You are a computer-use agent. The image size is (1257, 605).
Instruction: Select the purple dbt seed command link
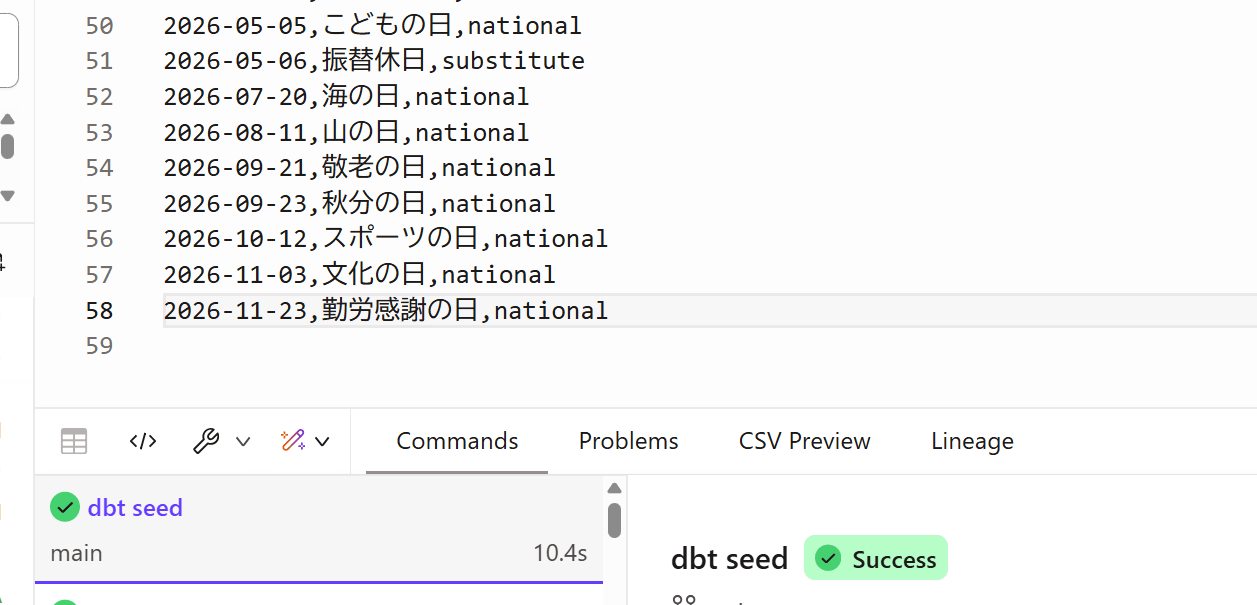[135, 508]
